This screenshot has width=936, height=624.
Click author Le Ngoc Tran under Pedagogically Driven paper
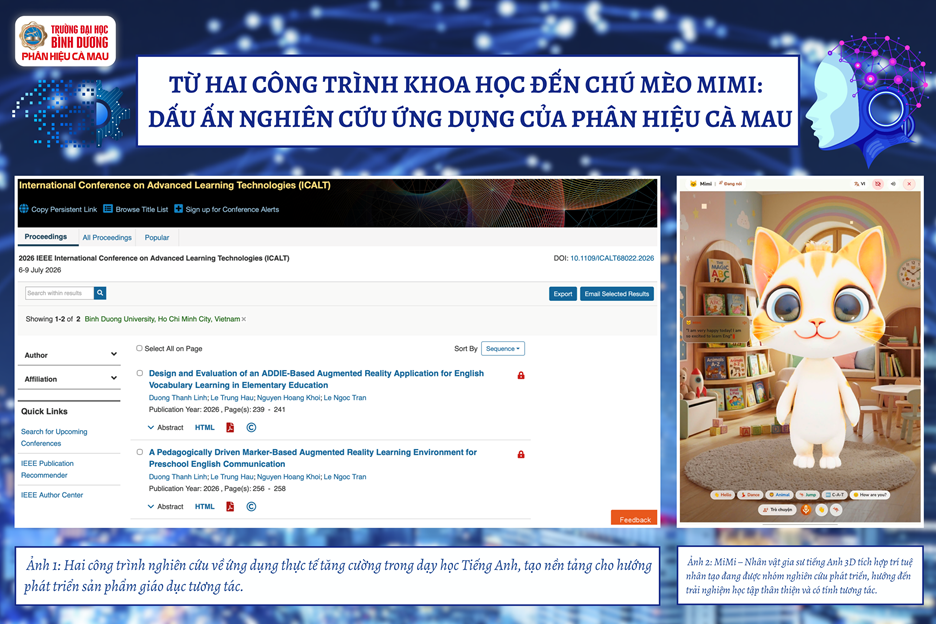(345, 477)
